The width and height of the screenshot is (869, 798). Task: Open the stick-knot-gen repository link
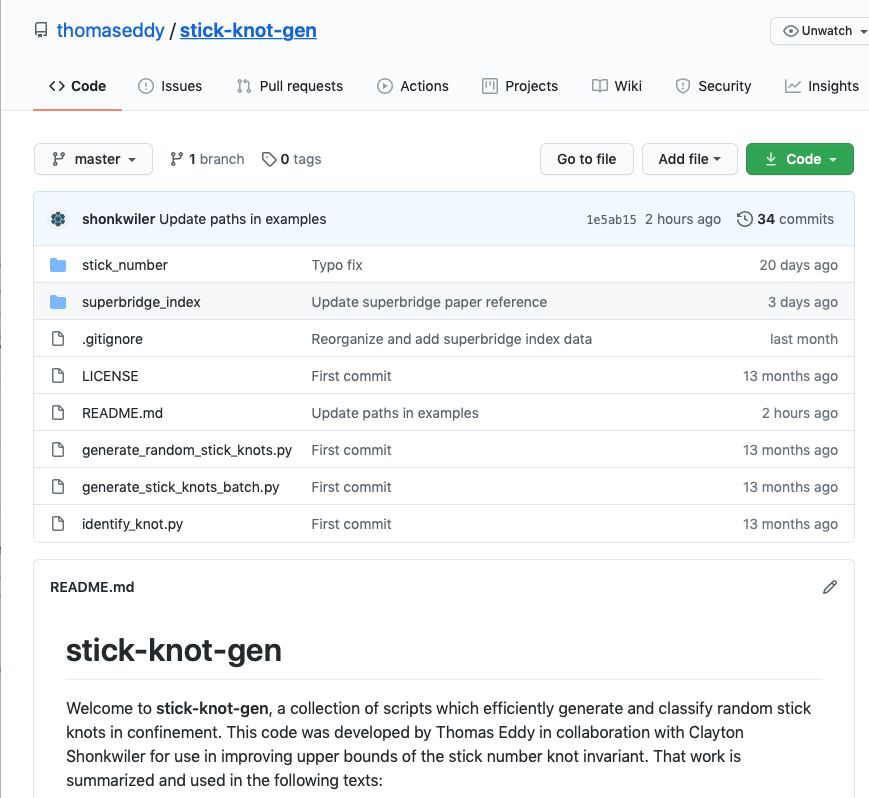(x=248, y=30)
